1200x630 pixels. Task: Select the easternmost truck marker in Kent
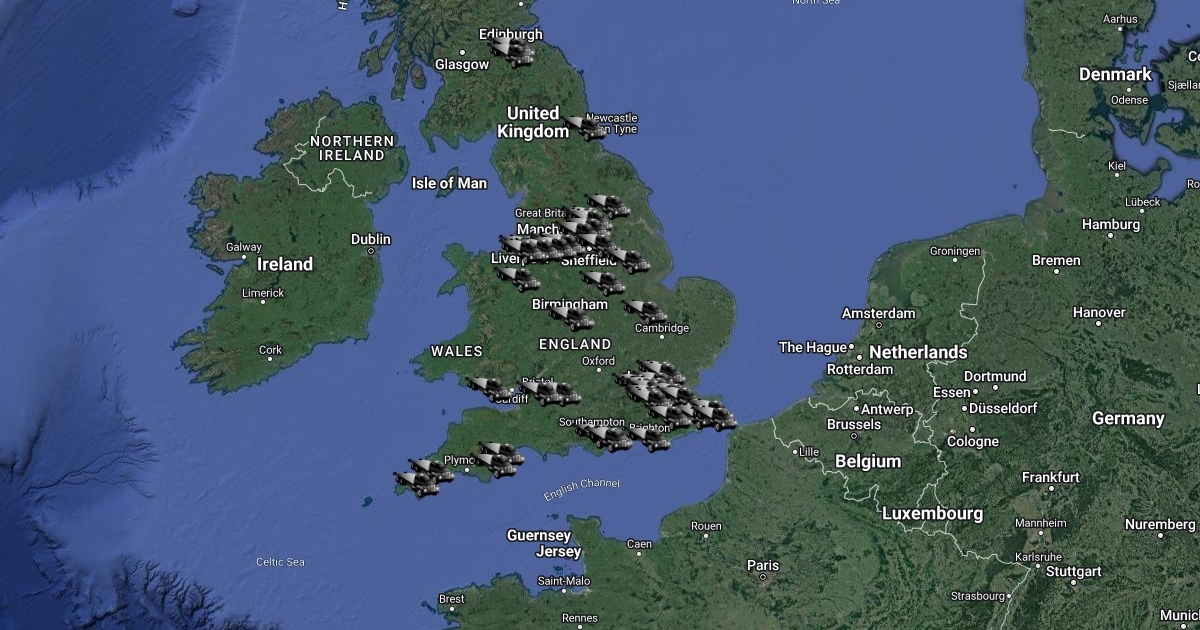[716, 417]
